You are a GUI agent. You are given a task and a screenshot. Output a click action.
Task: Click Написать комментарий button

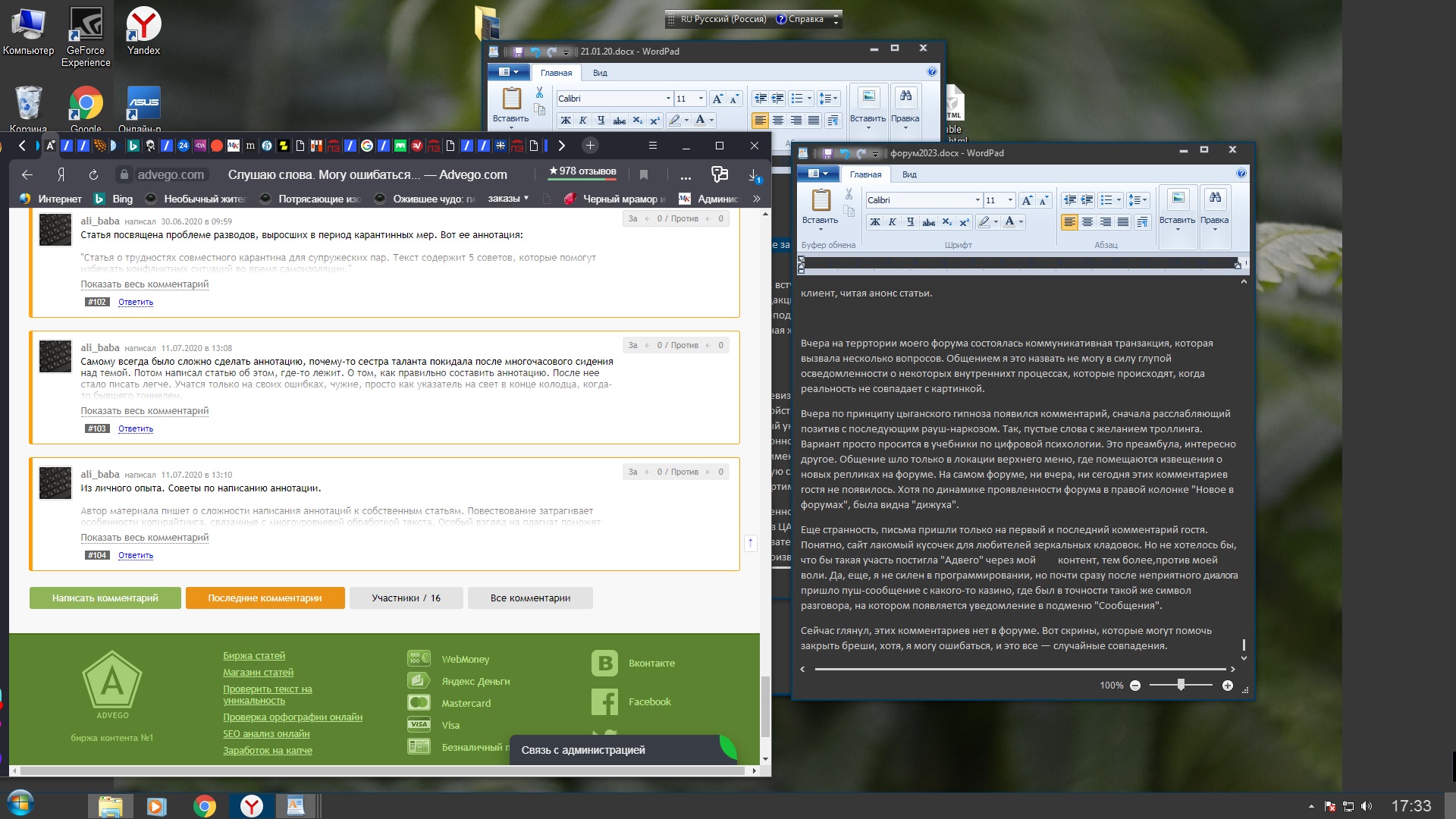[x=105, y=598]
